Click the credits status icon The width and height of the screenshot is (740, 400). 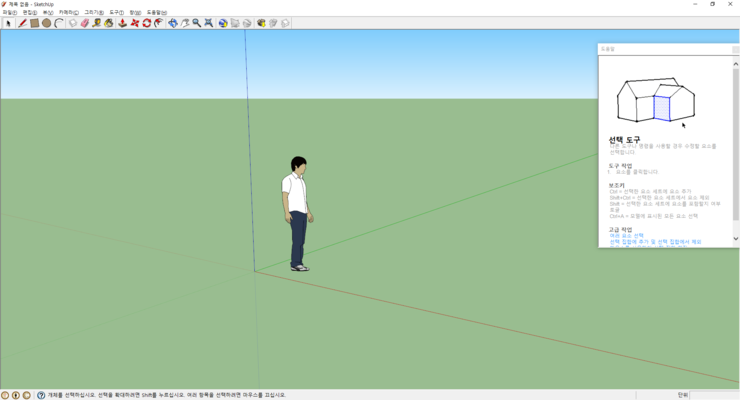coord(16,395)
